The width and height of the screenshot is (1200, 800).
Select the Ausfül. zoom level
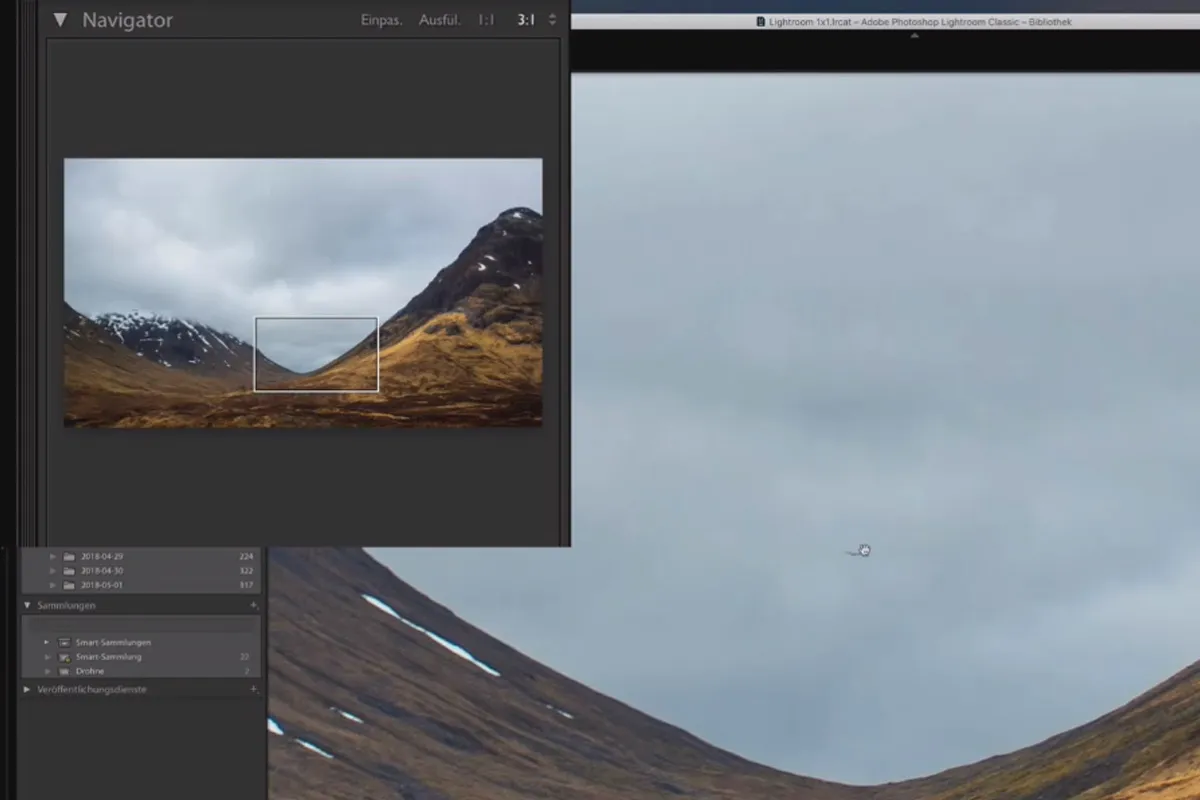[x=441, y=20]
